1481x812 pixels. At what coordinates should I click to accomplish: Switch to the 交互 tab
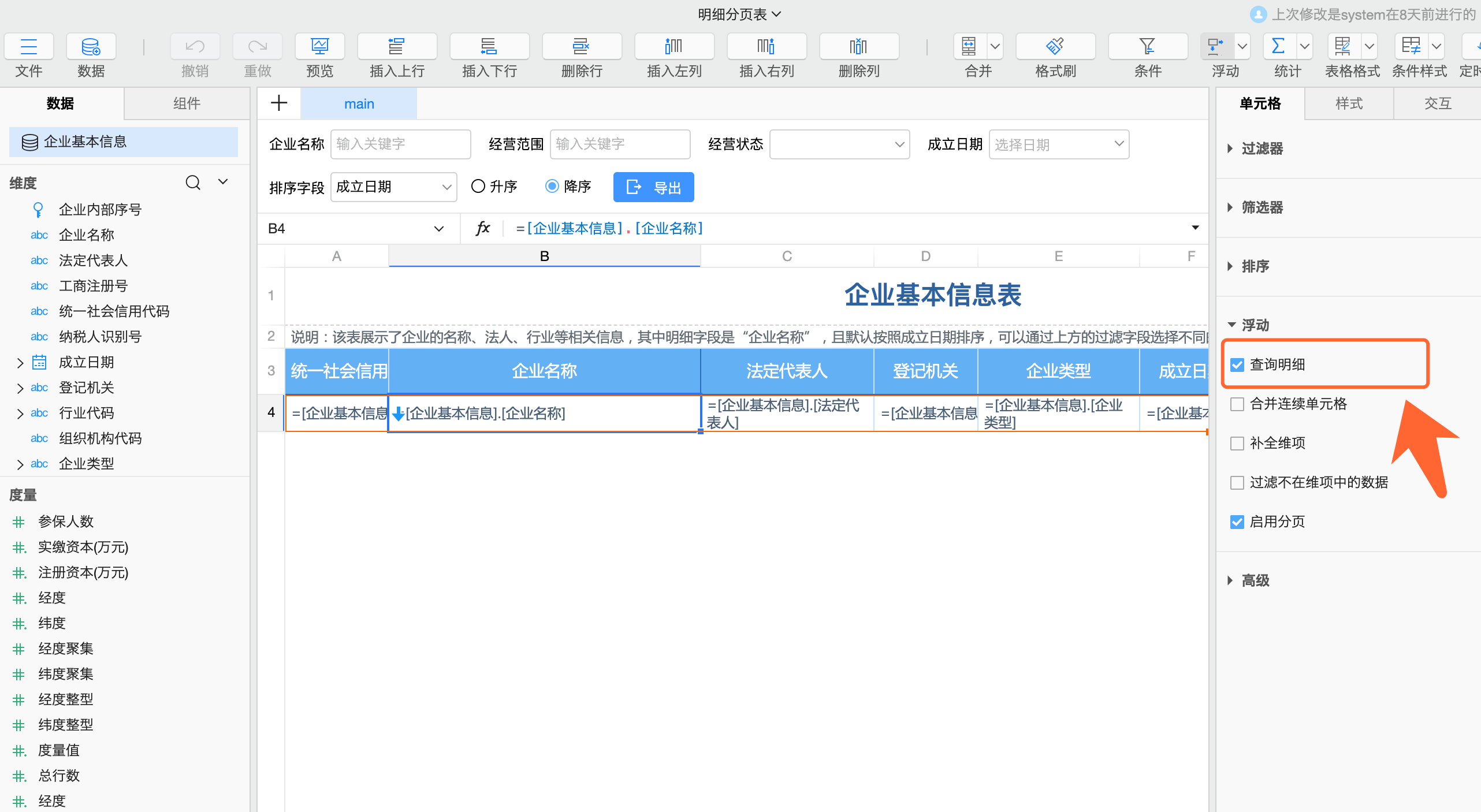coord(1438,104)
